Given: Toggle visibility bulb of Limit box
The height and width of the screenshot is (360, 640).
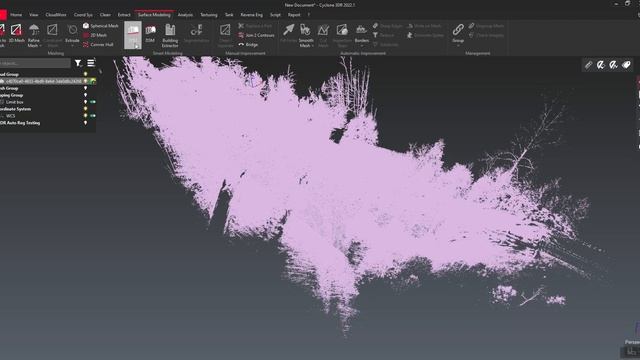Looking at the screenshot, I should [85, 102].
